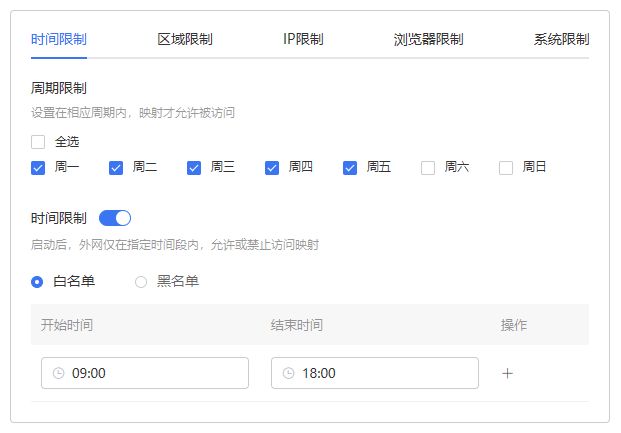
Task: Click the 09:00 start time field
Action: tap(145, 373)
